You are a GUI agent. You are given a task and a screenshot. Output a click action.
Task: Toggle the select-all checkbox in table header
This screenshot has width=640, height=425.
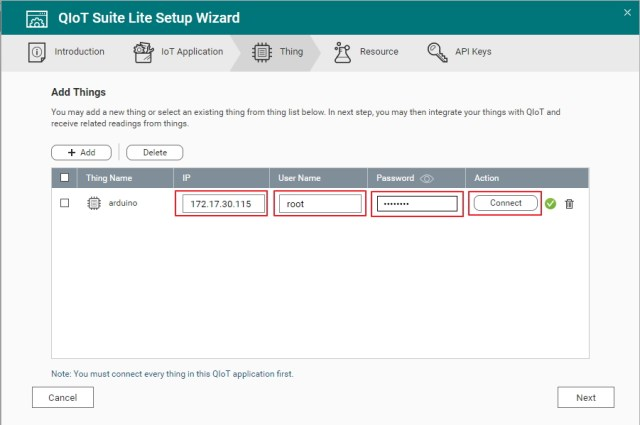point(65,178)
